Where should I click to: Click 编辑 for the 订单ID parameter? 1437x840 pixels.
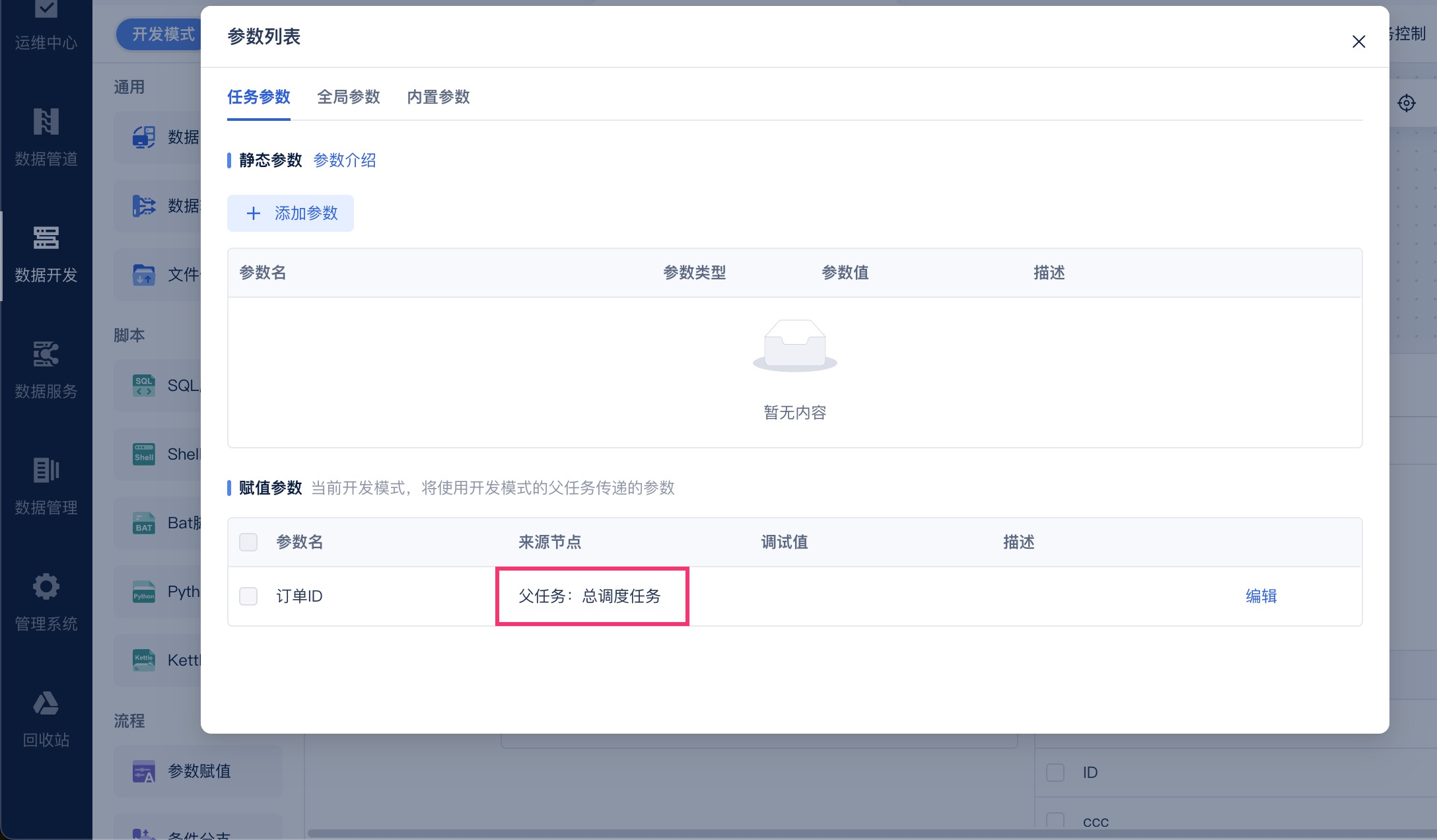tap(1261, 596)
